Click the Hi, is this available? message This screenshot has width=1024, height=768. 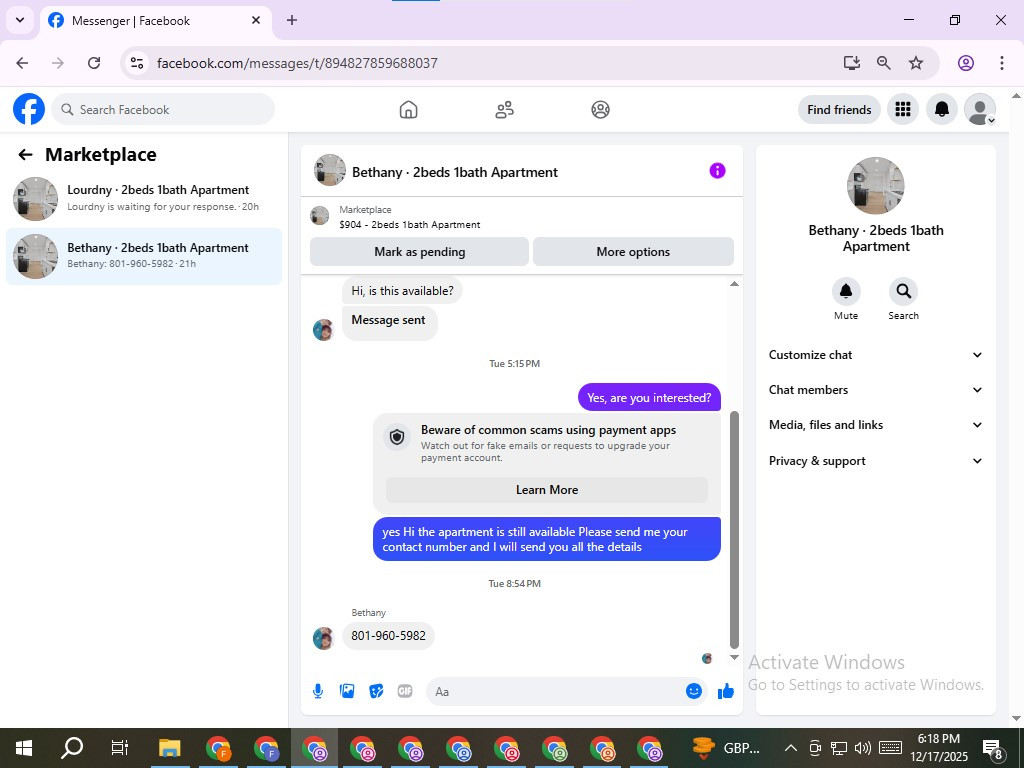[402, 291]
